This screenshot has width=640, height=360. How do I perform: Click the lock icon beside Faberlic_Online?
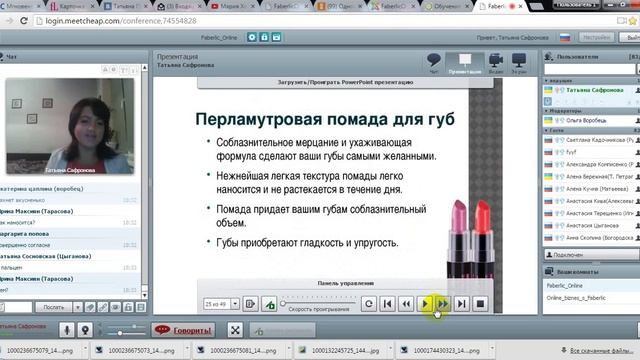coord(264,37)
